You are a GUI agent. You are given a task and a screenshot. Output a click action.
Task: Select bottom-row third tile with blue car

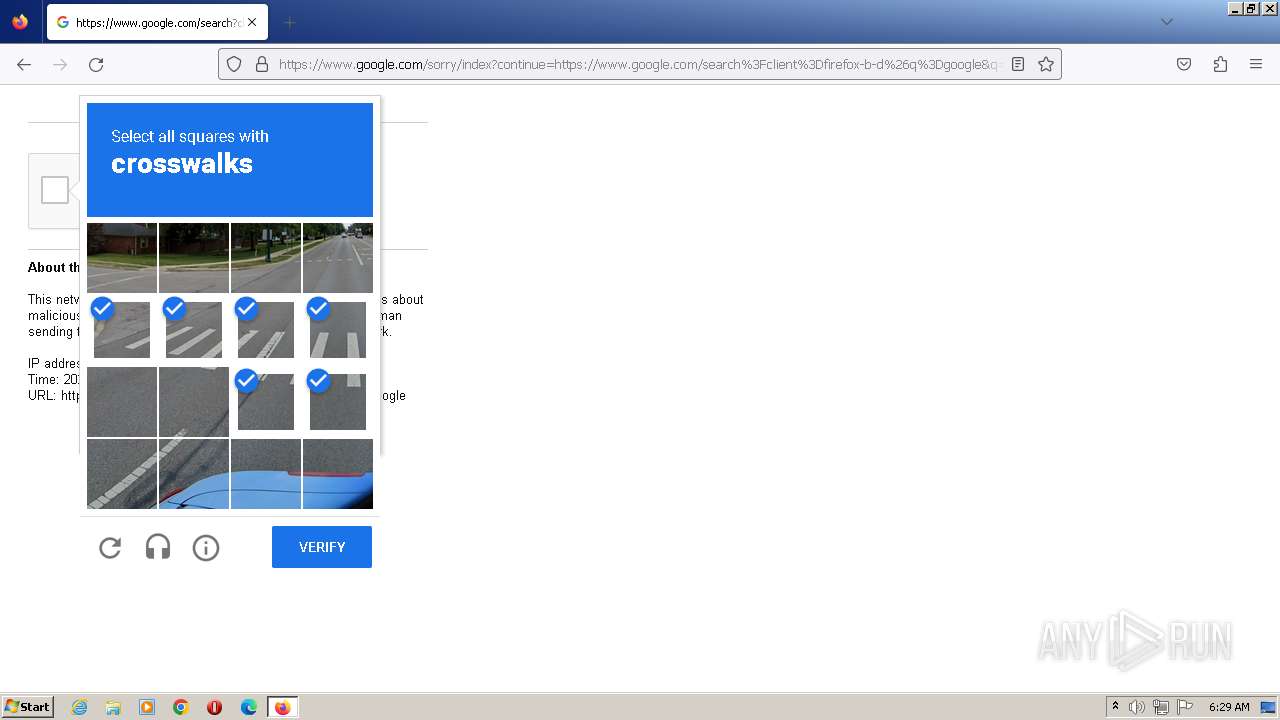coord(266,474)
